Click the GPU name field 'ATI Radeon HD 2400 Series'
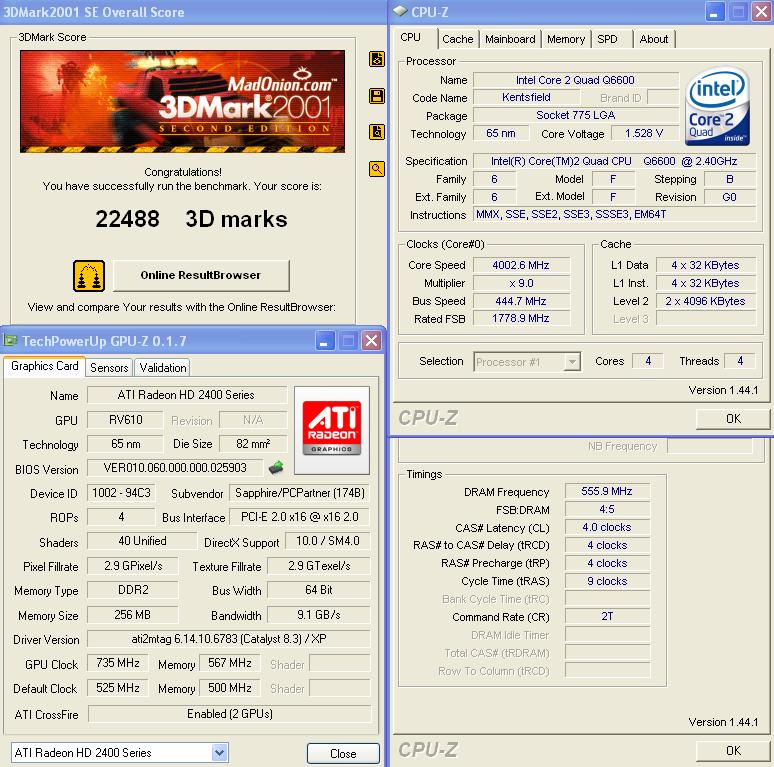The width and height of the screenshot is (774, 767). 186,395
